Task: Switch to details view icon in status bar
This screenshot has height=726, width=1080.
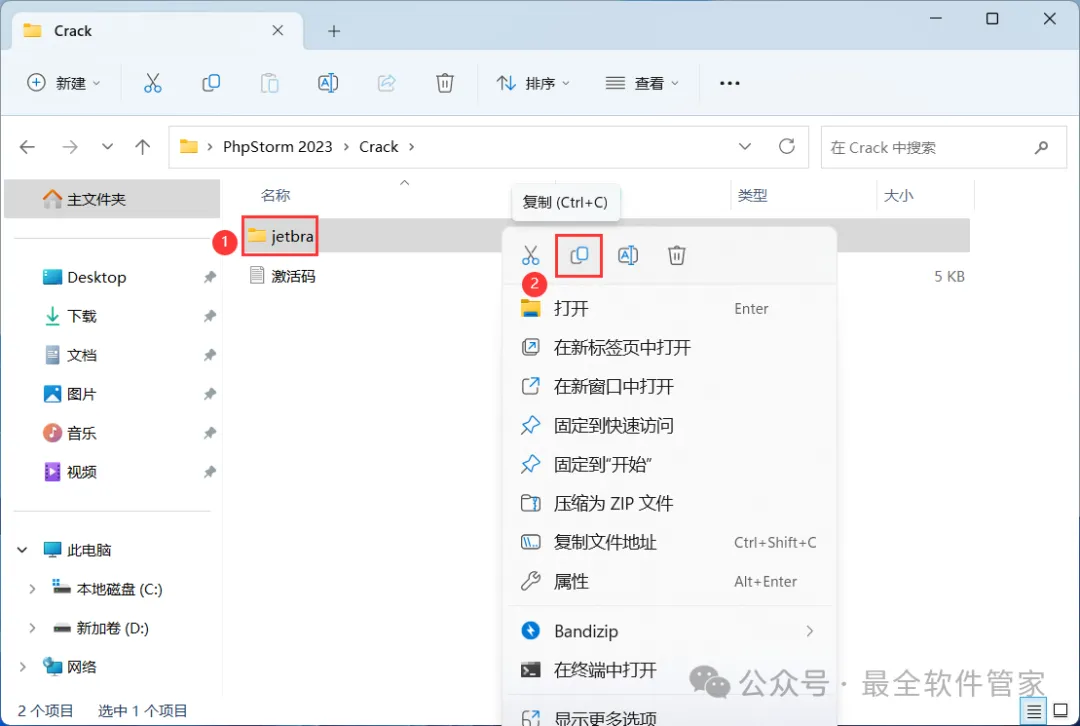Action: [x=1034, y=711]
